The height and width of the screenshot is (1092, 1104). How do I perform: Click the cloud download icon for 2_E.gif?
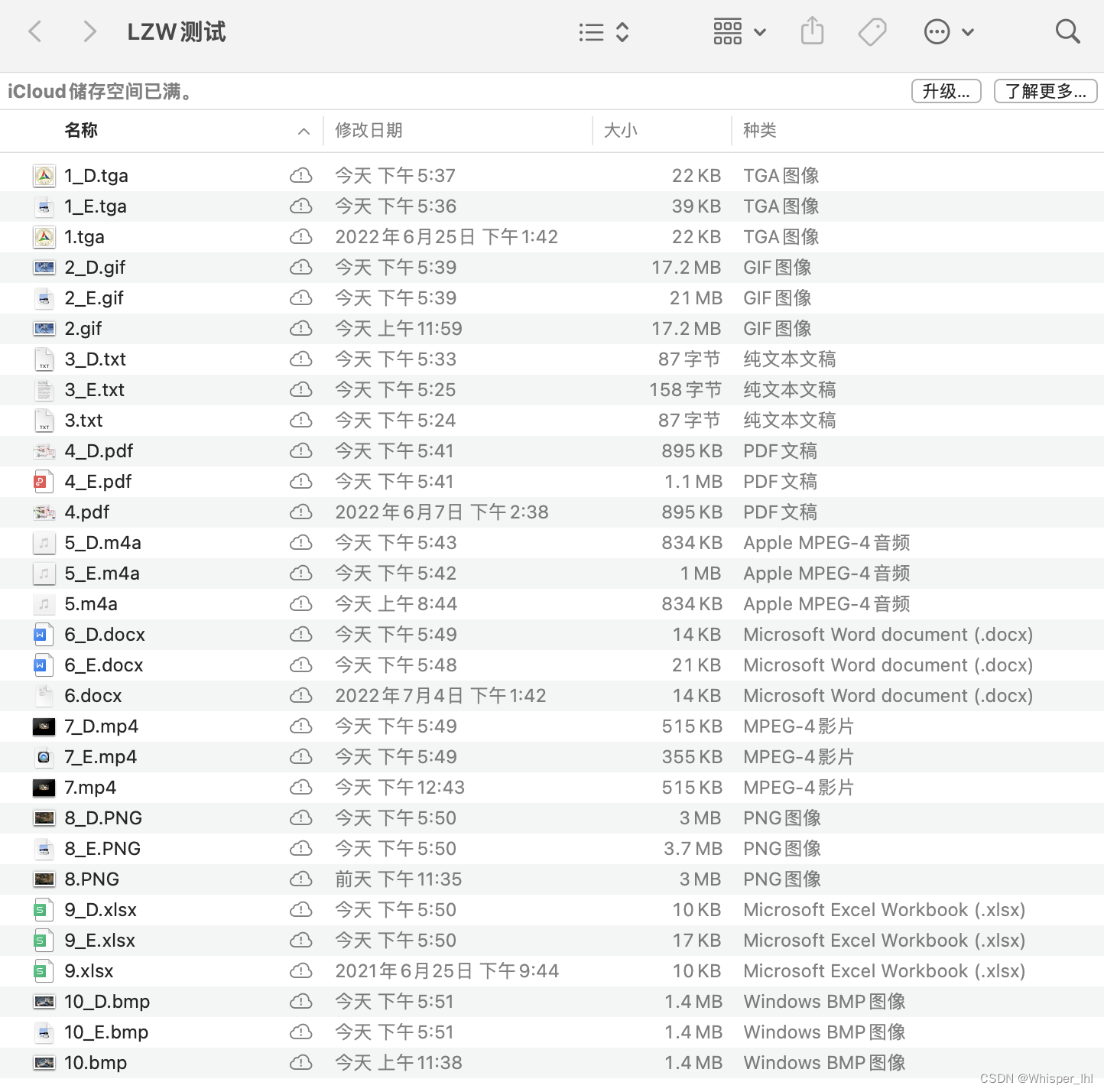pos(301,298)
